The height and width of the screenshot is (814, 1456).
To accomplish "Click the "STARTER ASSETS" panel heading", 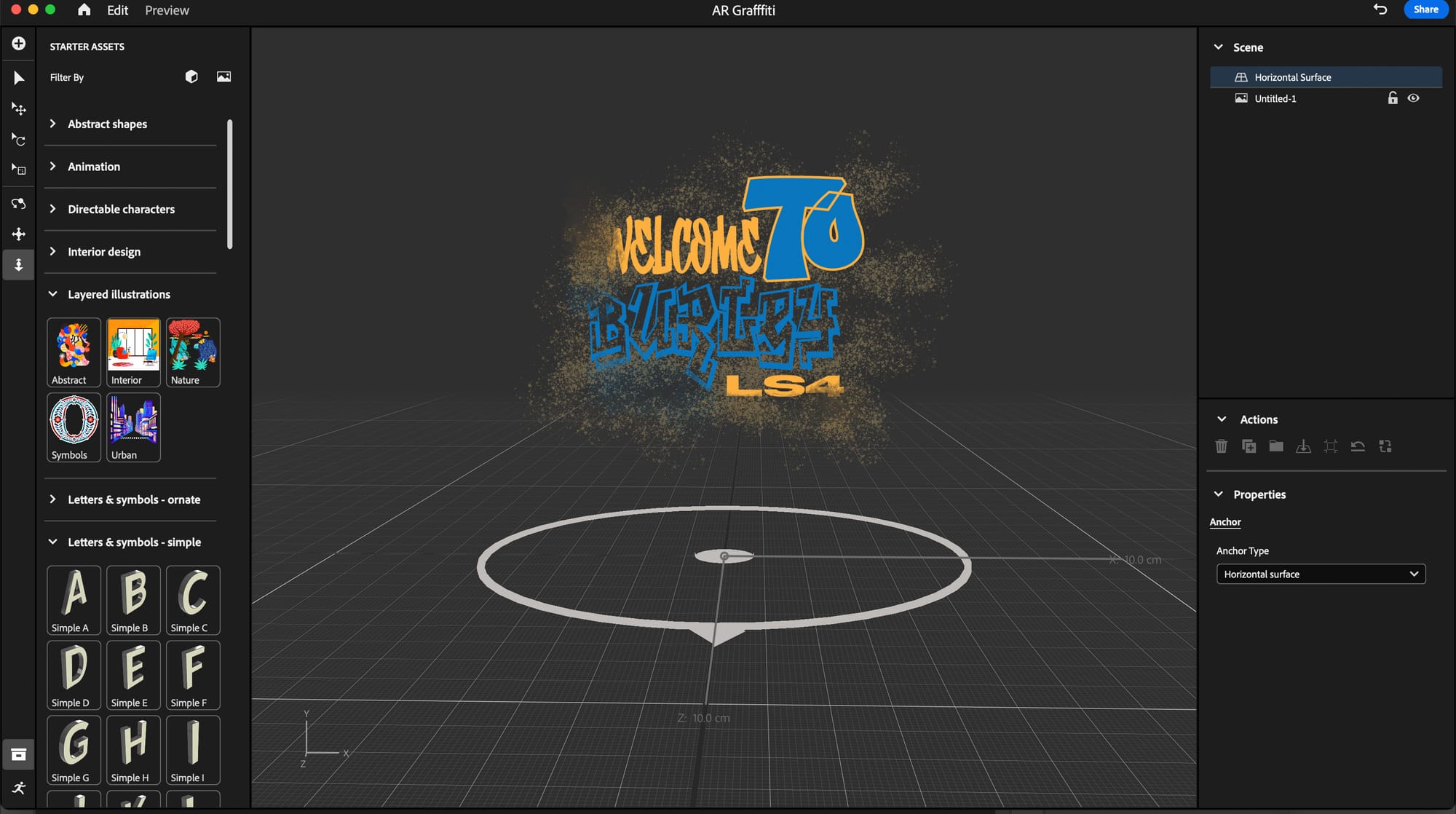I will click(87, 47).
